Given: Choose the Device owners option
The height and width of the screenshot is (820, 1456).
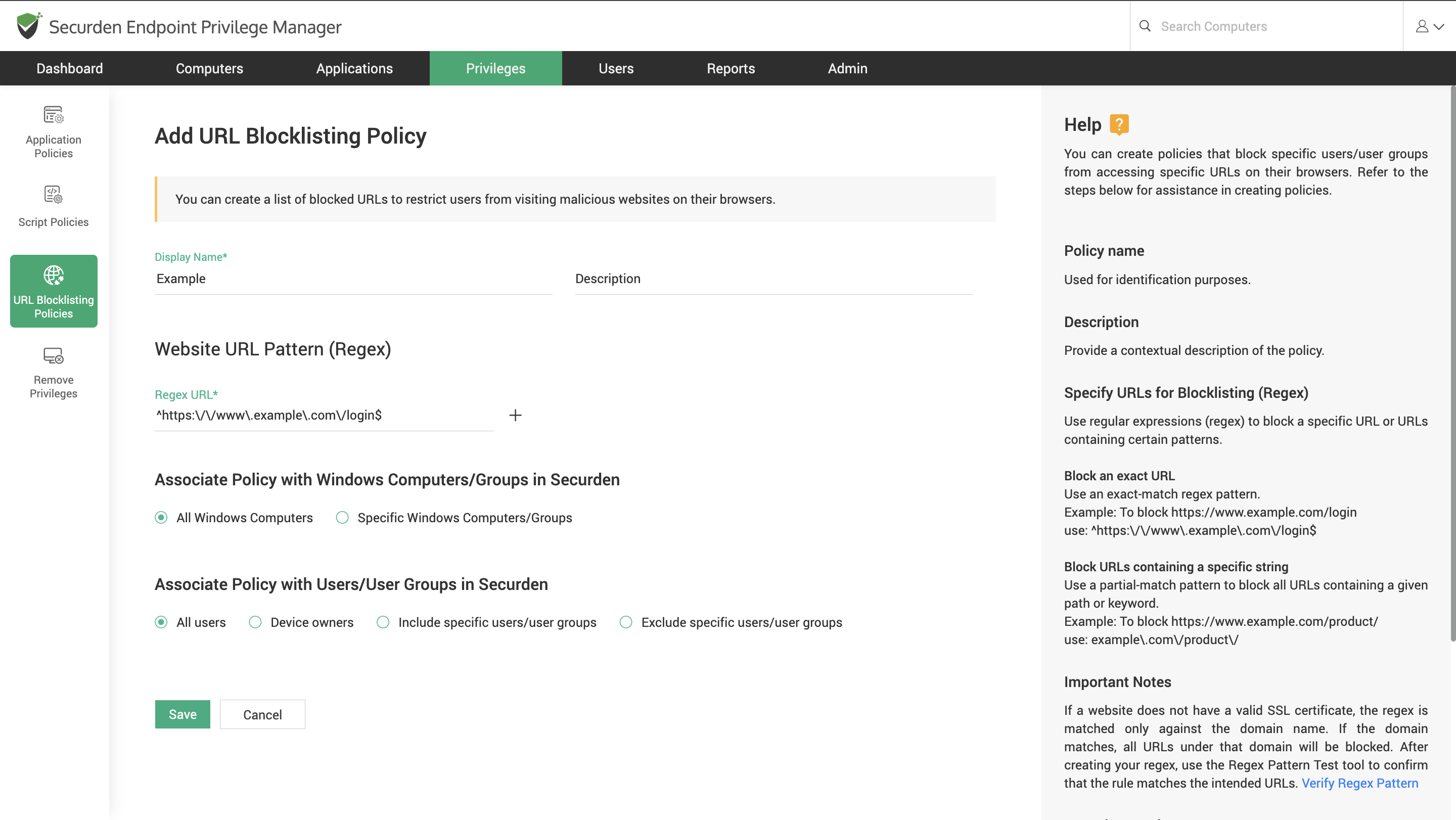Looking at the screenshot, I should (255, 622).
